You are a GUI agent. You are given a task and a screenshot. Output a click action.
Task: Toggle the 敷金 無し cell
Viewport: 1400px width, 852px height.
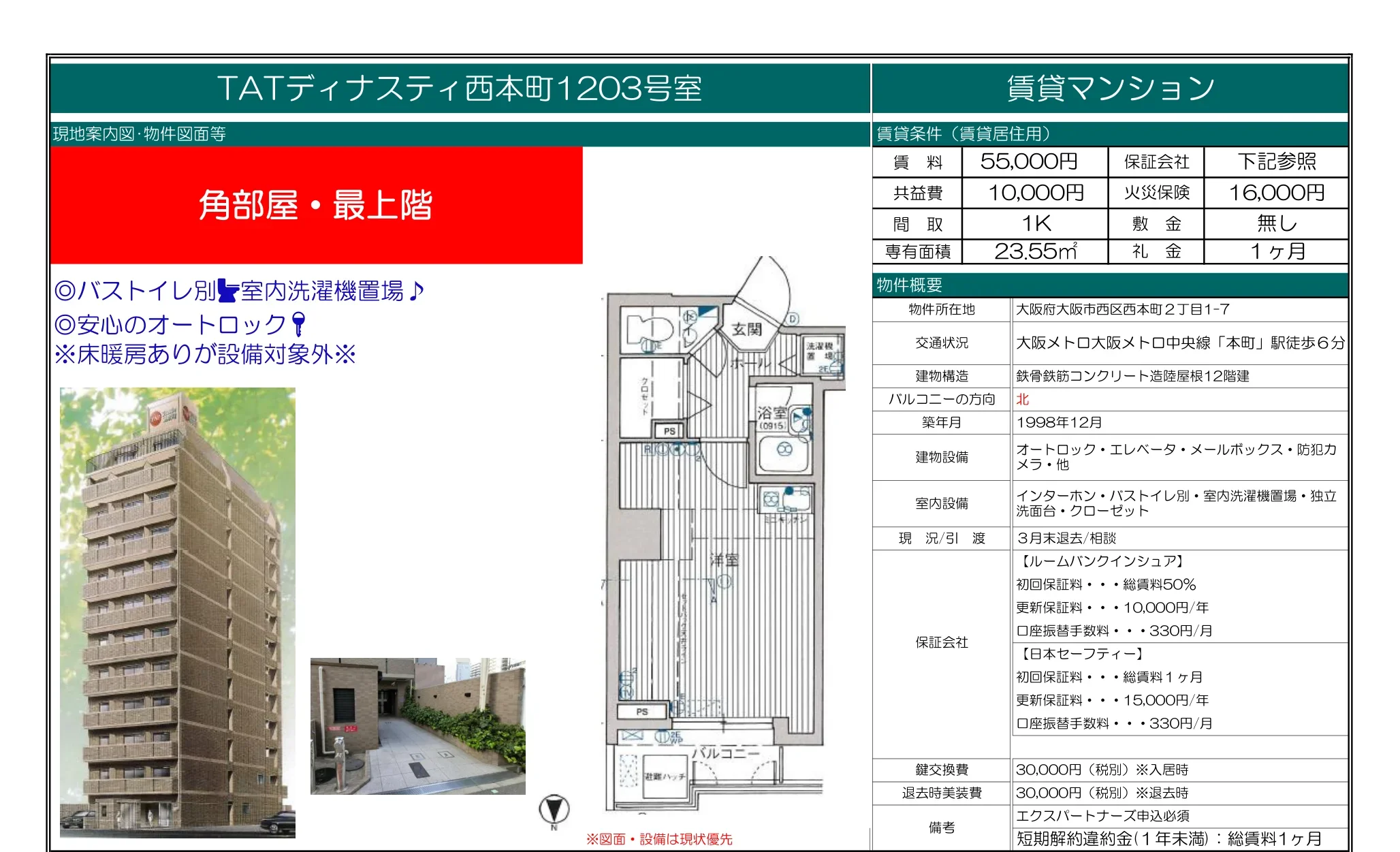[x=1277, y=223]
